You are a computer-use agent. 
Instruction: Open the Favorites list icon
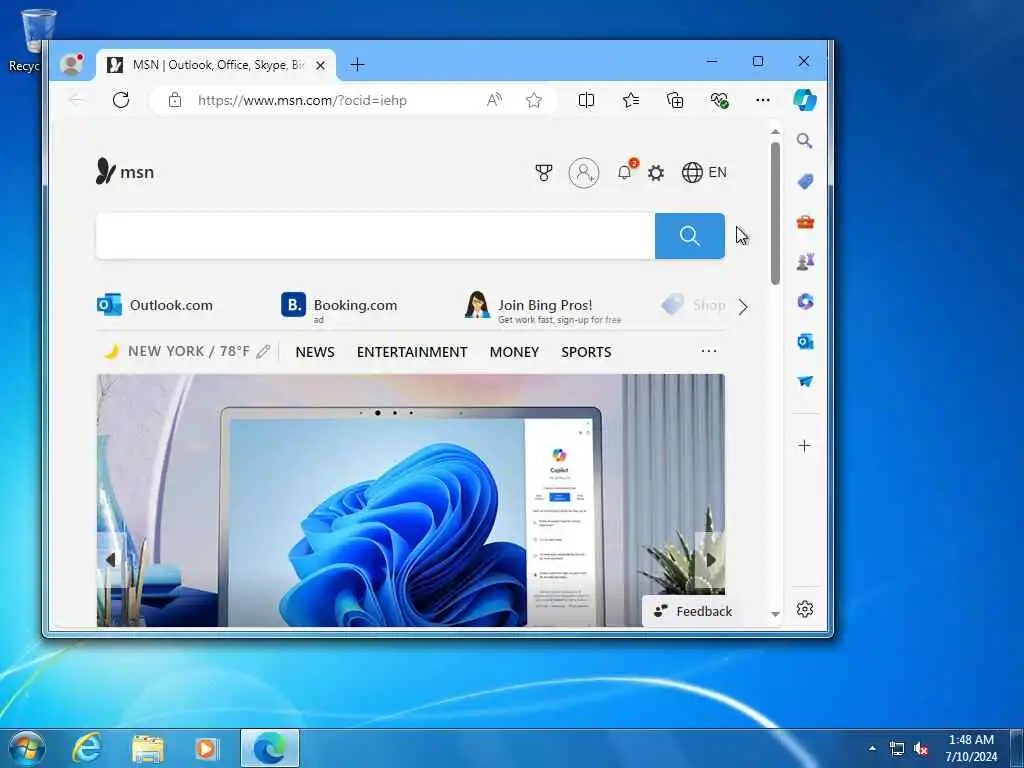[x=631, y=100]
